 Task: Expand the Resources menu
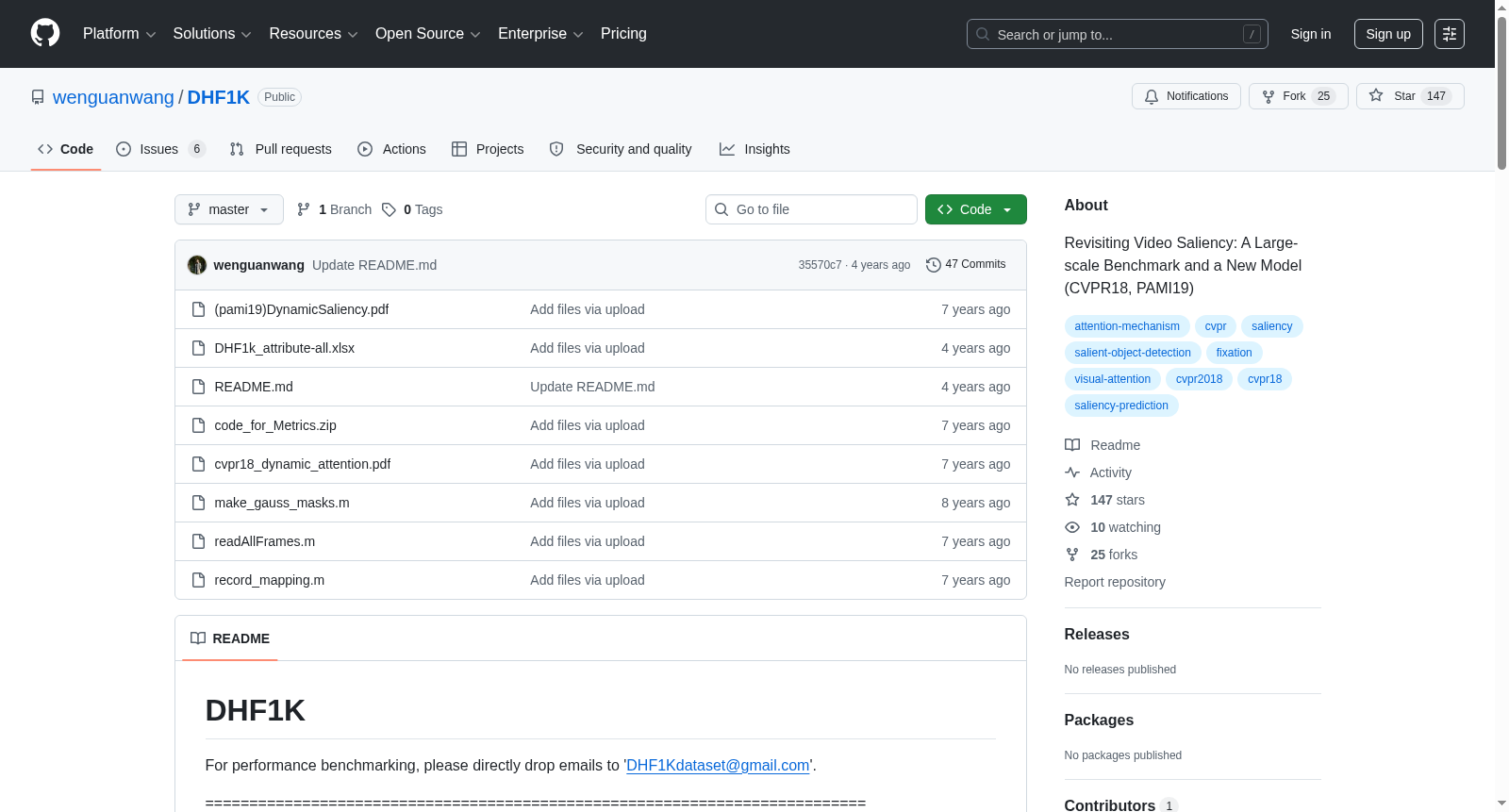click(313, 34)
